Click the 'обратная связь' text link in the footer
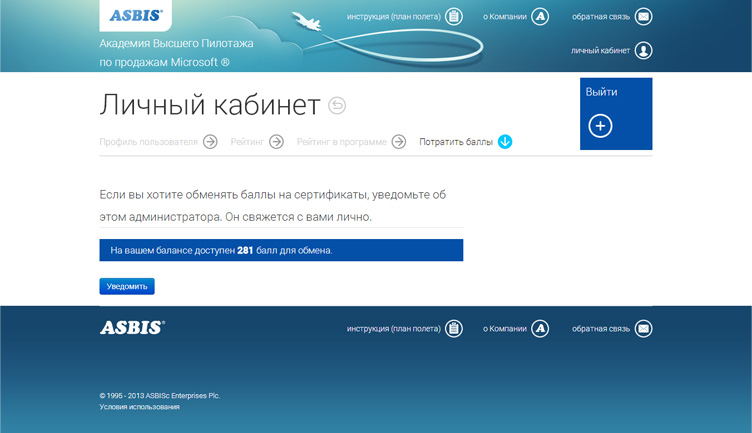This screenshot has height=433, width=752. pos(600,328)
